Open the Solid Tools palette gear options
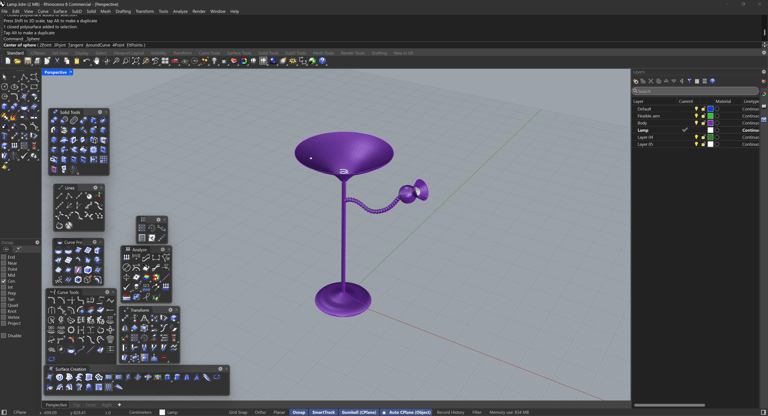The image size is (768, 416). [x=100, y=112]
